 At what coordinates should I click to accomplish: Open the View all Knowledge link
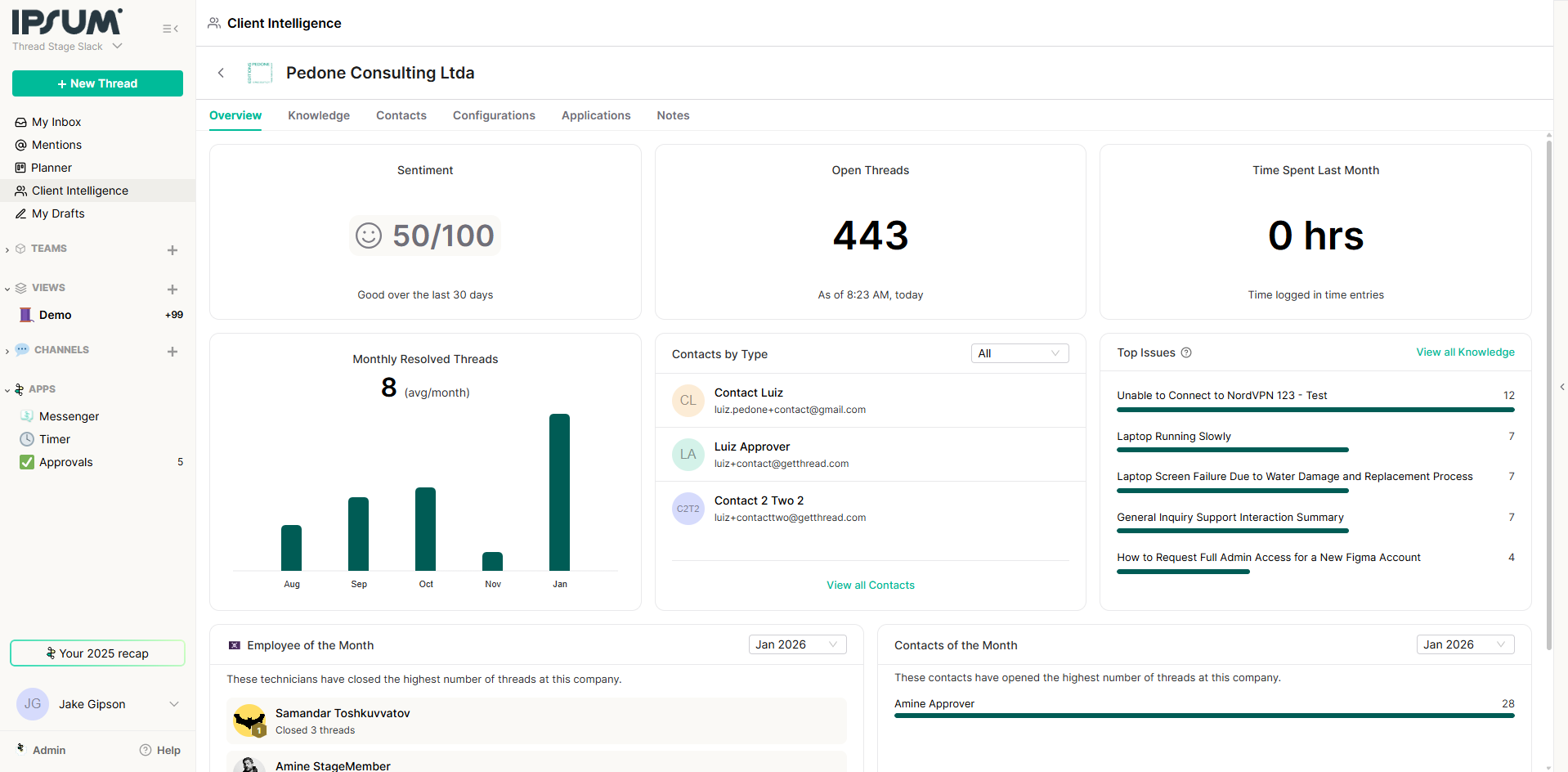(1465, 352)
